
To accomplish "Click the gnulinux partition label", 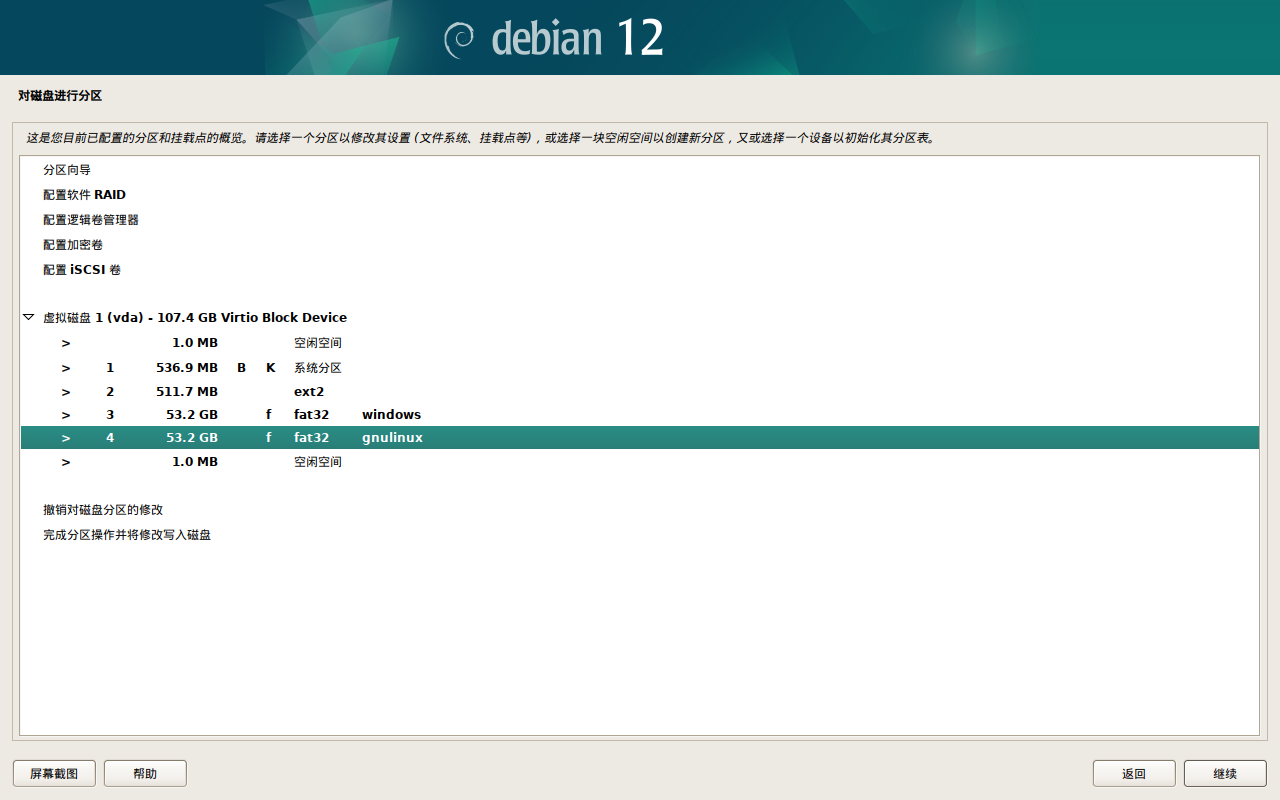I will 392,438.
